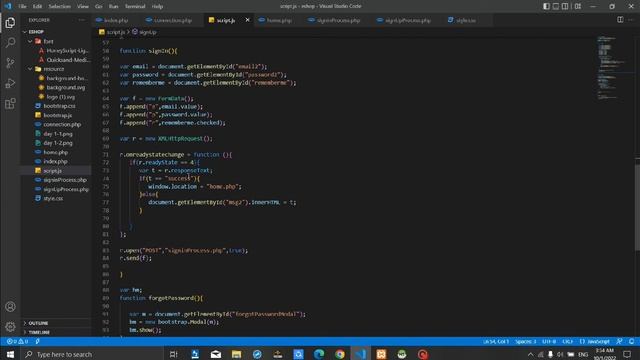The width and height of the screenshot is (640, 360).
Task: Open the Windows Start menu
Action: [10, 354]
